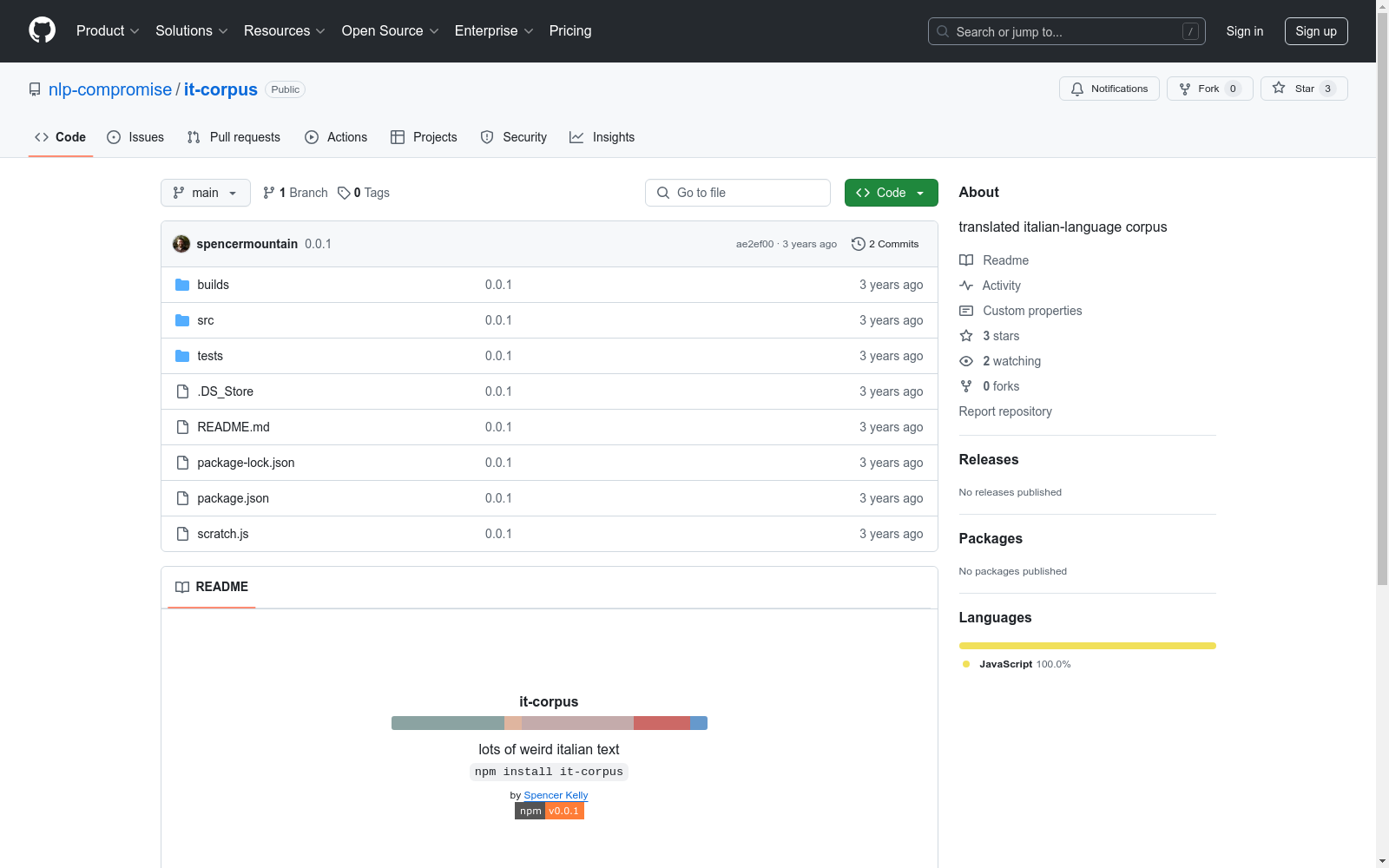Click the eye icon beside 2 watching
Screen dimensions: 1389x868
[x=966, y=361]
